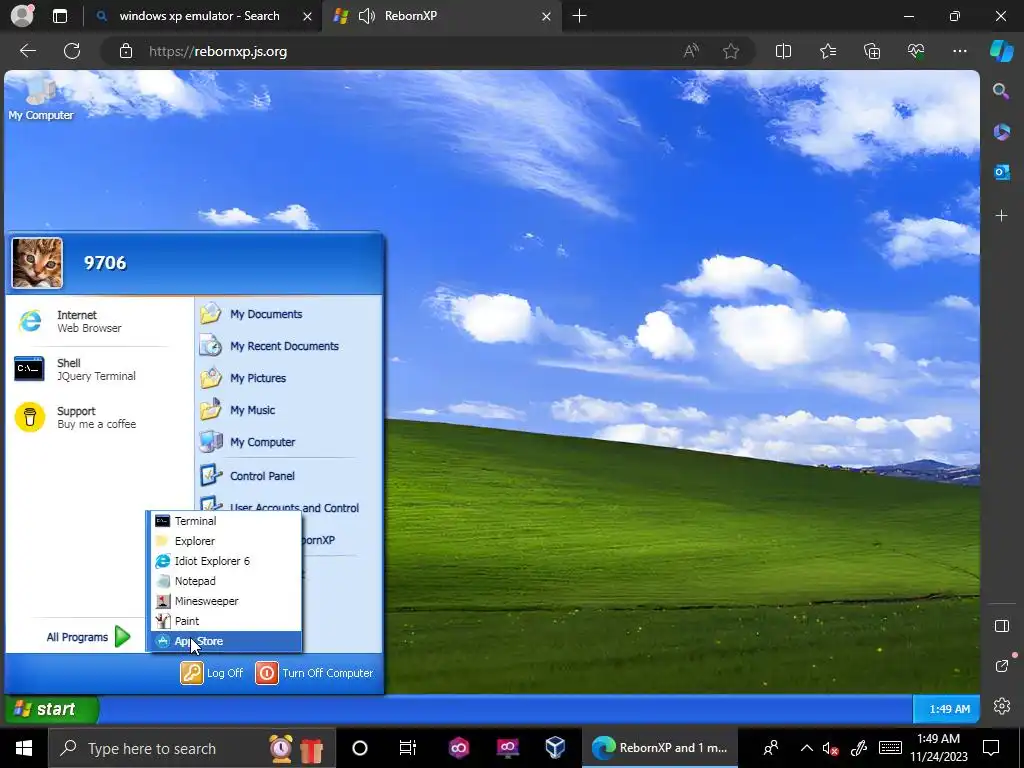
Task: Open Cortana circle on taskbar
Action: pyautogui.click(x=359, y=748)
